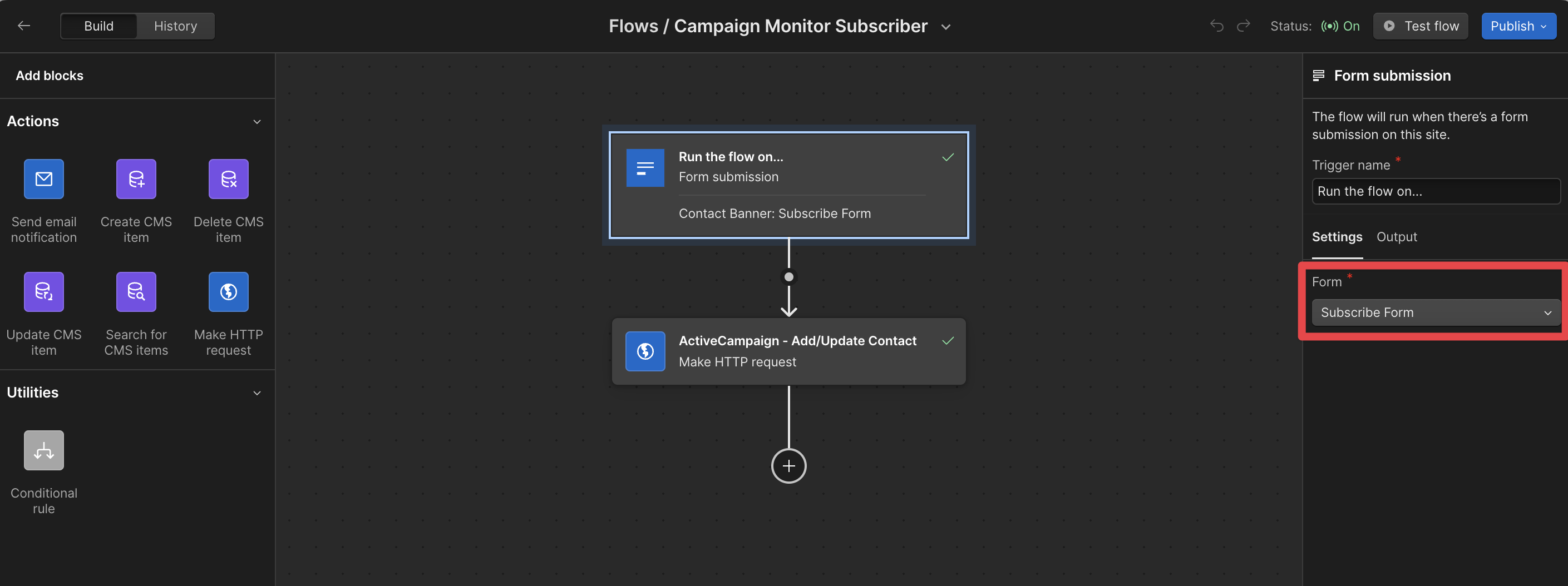Collapse the Utilities section
1568x586 pixels.
[x=257, y=393]
